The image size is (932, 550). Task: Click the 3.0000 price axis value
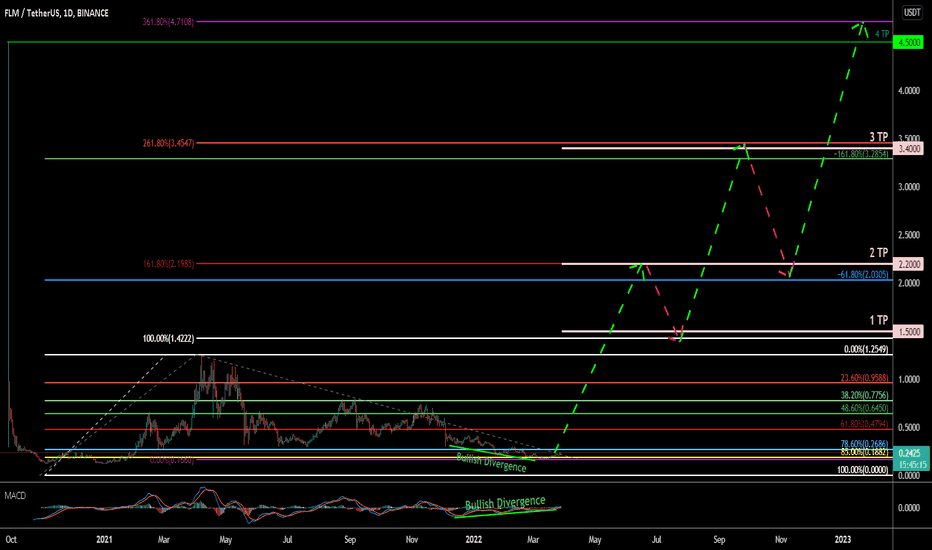pyautogui.click(x=909, y=187)
